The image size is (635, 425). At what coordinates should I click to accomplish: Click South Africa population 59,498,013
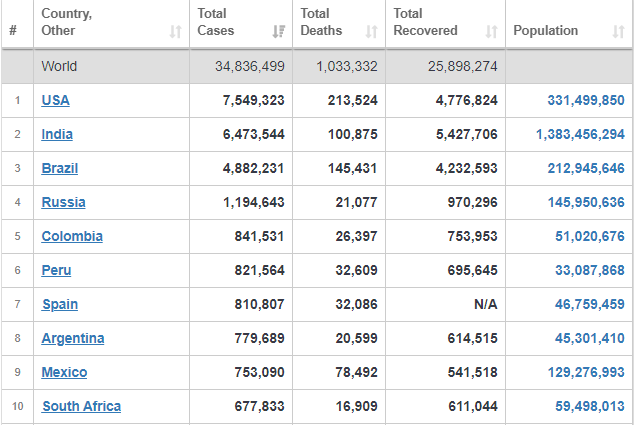[590, 406]
